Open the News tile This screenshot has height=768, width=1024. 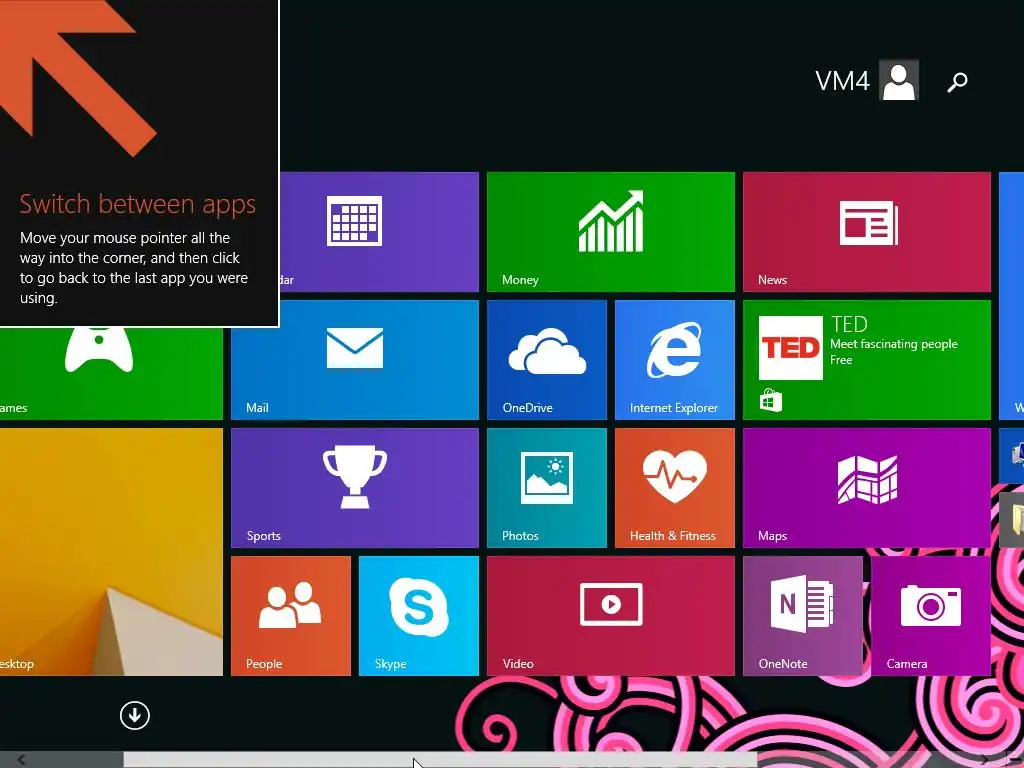click(x=867, y=232)
